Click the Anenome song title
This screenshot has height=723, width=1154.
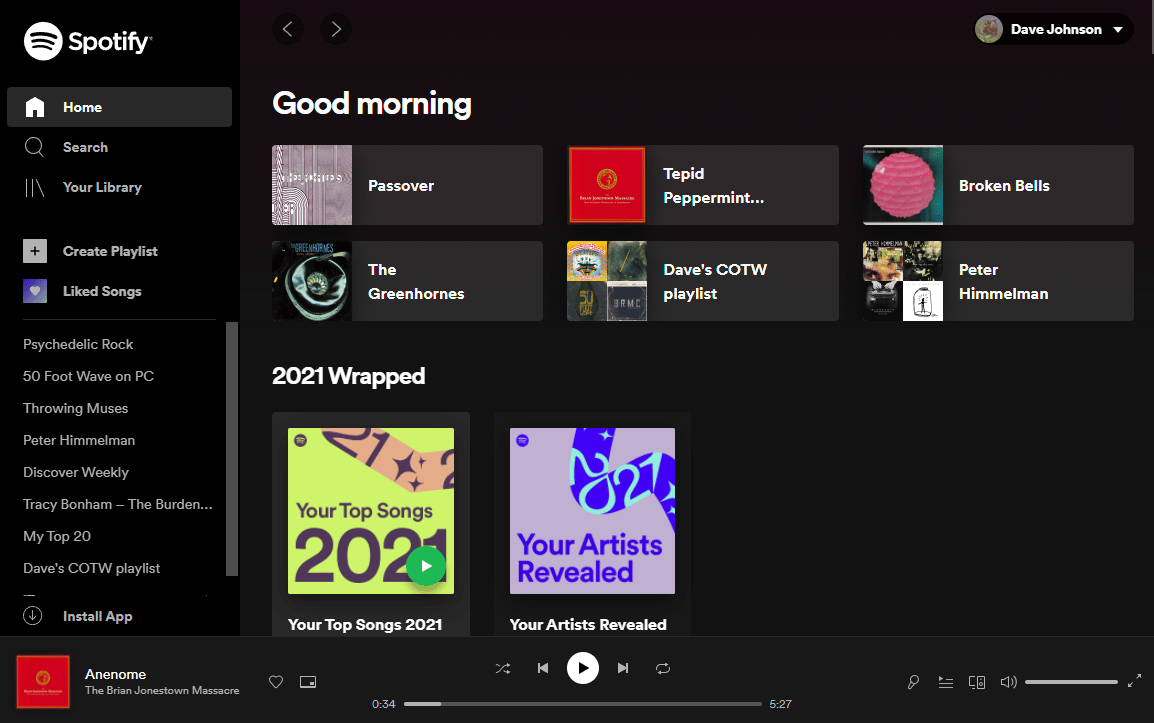pos(116,674)
